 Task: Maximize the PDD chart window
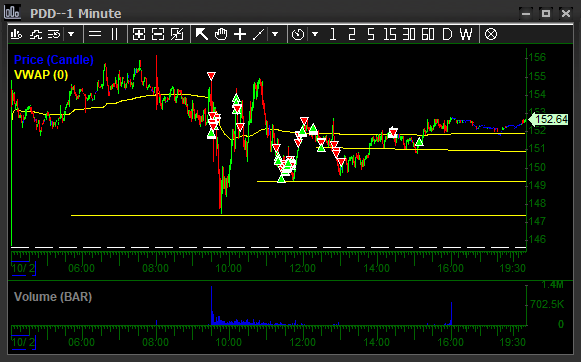tap(546, 14)
